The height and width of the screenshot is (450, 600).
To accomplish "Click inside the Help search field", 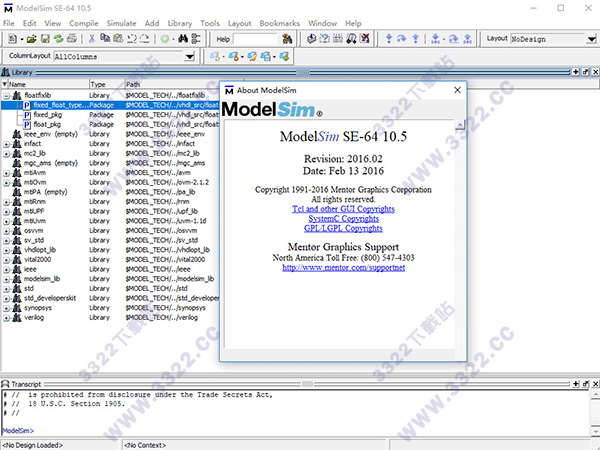I will click(x=255, y=38).
